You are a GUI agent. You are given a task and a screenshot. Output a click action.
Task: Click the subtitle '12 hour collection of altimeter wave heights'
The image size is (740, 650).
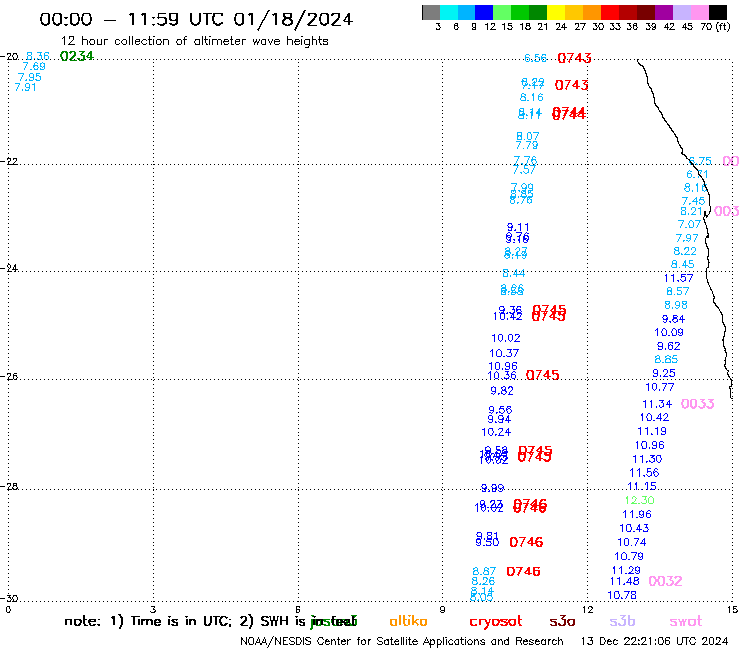(194, 41)
